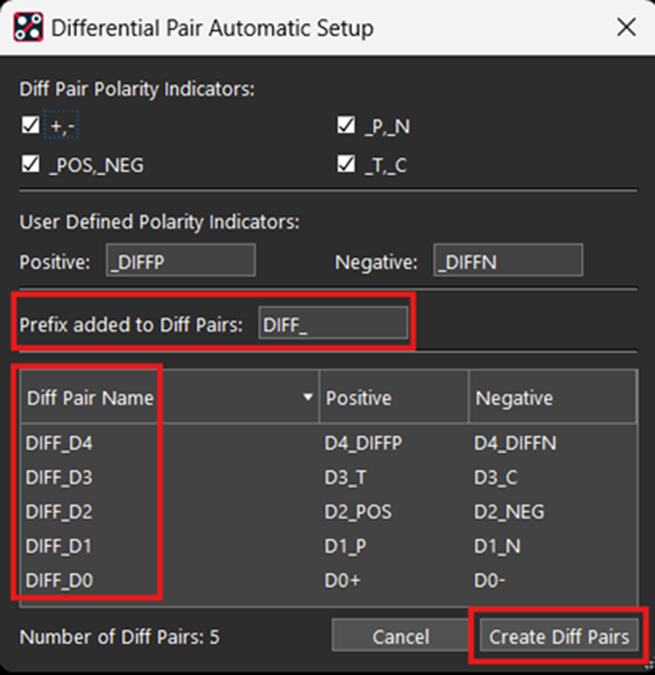Click the Create Diff Pairs button

(559, 637)
